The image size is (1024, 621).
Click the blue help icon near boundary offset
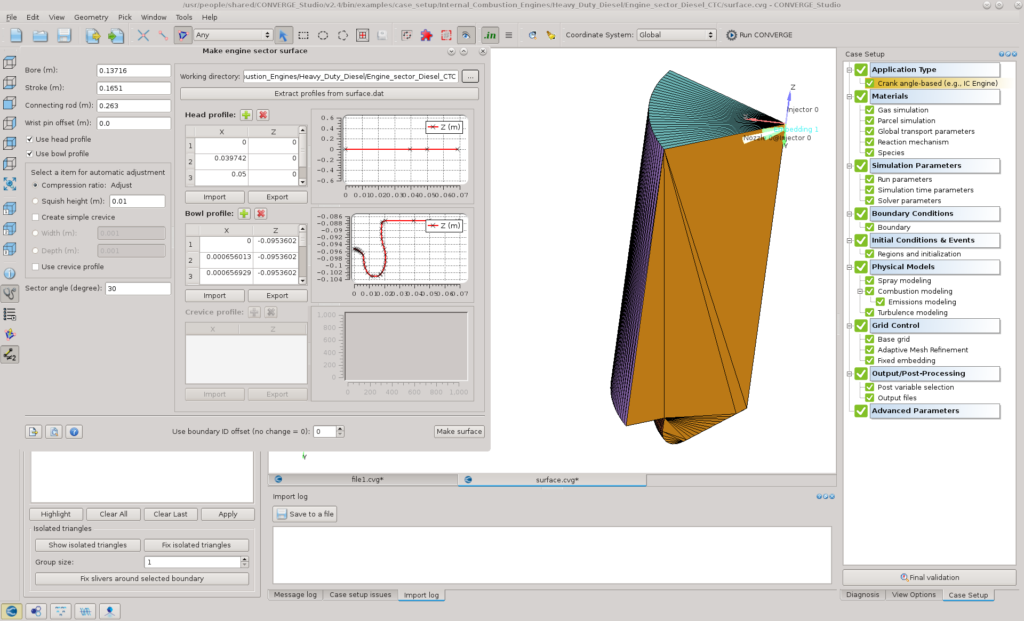point(74,432)
